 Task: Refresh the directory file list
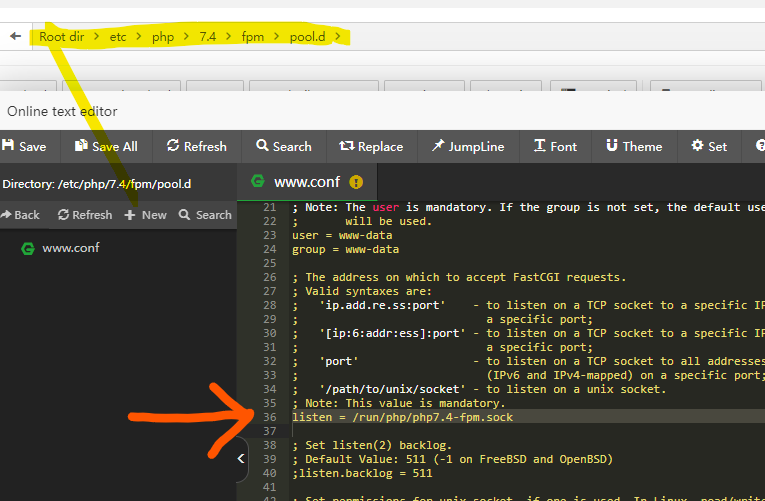tap(85, 215)
